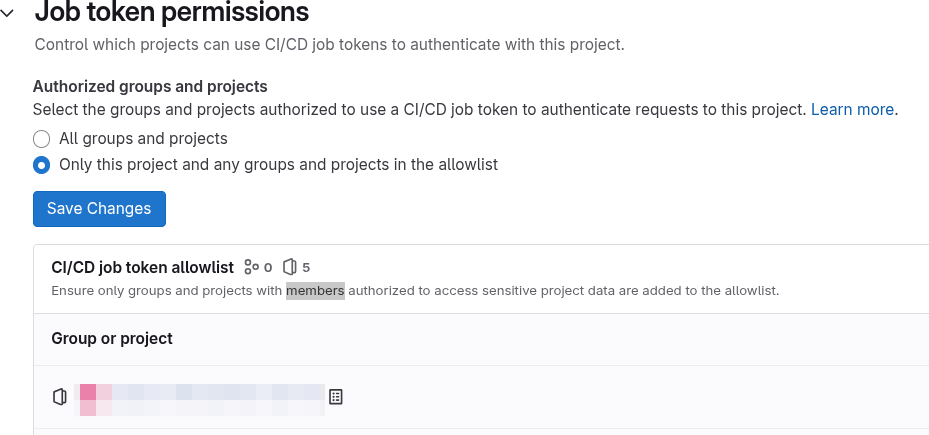Click the All groups and projects label text
929x435 pixels.
(143, 139)
